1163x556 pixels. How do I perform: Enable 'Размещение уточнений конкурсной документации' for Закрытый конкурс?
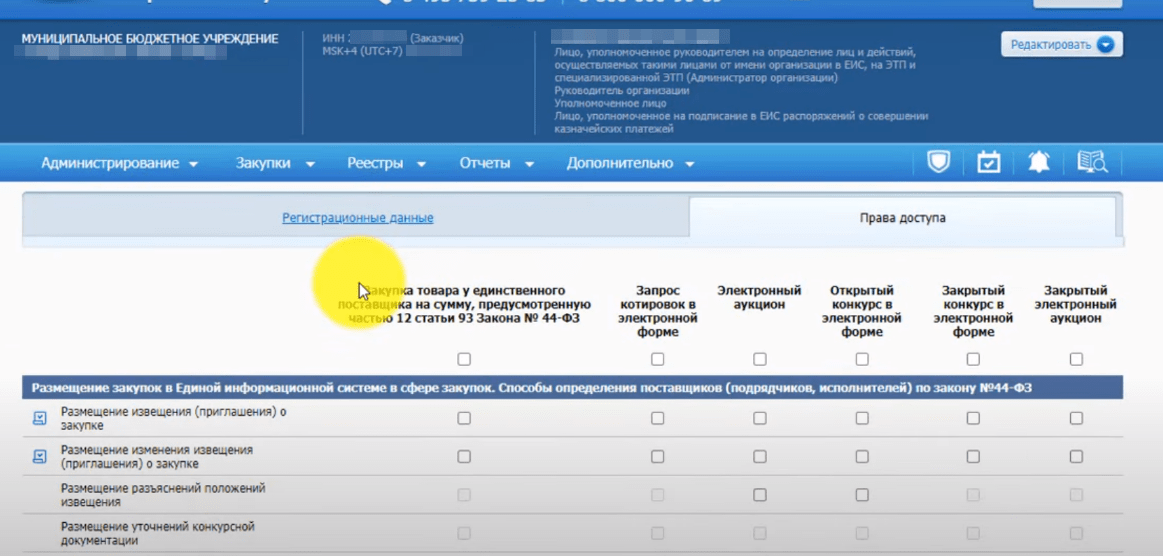(973, 533)
